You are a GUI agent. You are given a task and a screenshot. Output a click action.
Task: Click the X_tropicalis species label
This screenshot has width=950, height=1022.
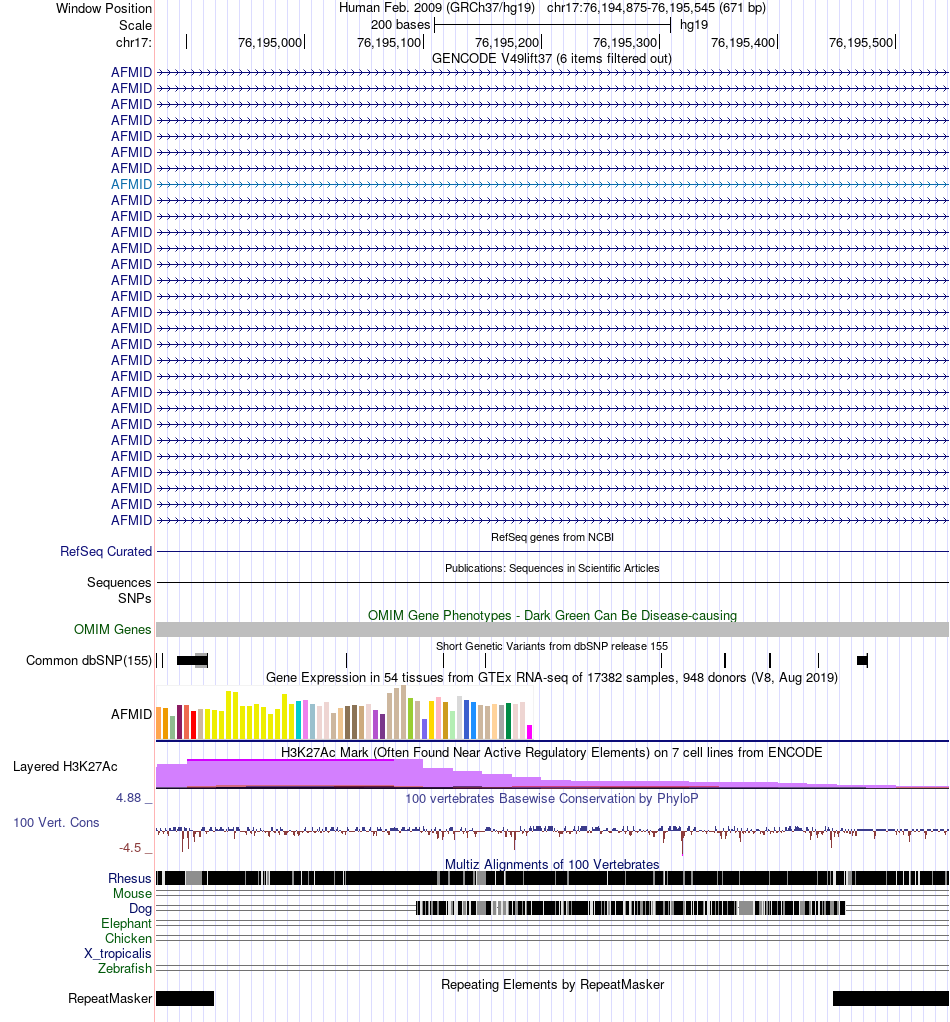click(117, 954)
